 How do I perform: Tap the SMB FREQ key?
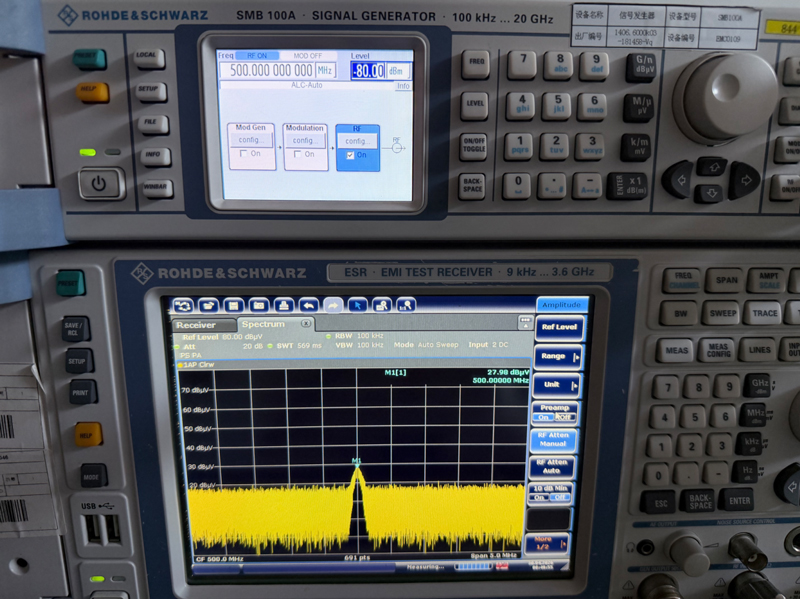(476, 63)
